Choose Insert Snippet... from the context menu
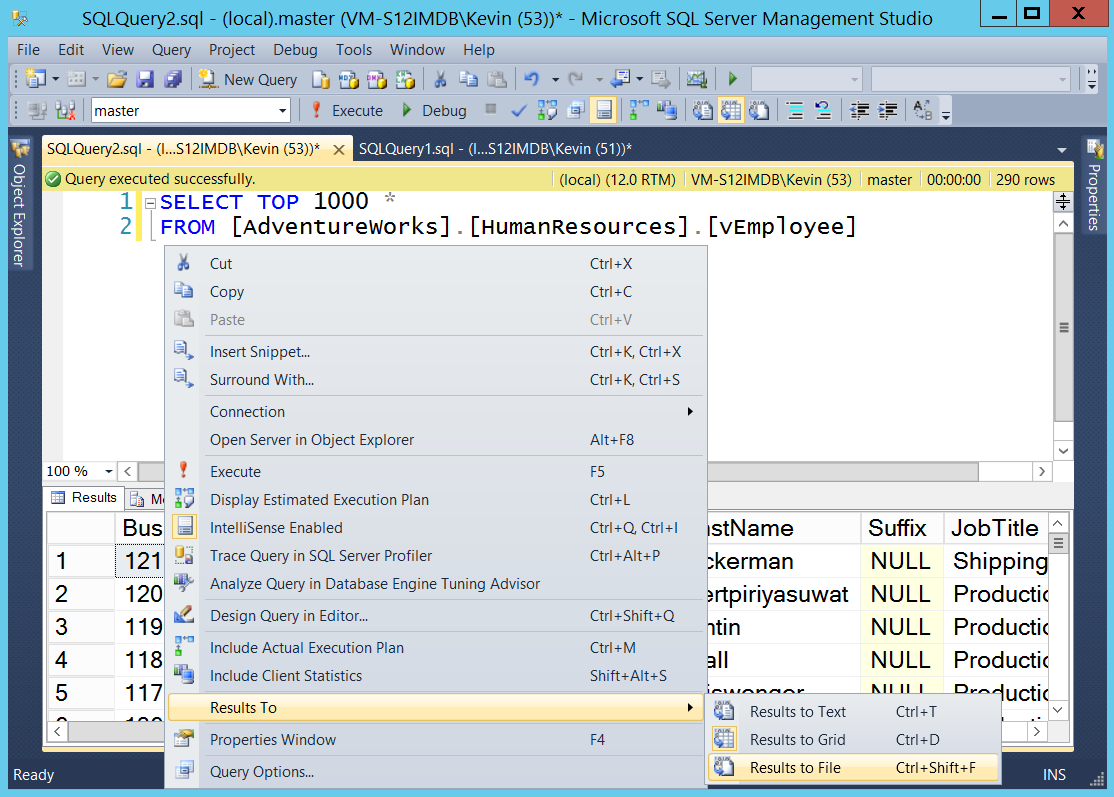1114x797 pixels. click(x=436, y=352)
